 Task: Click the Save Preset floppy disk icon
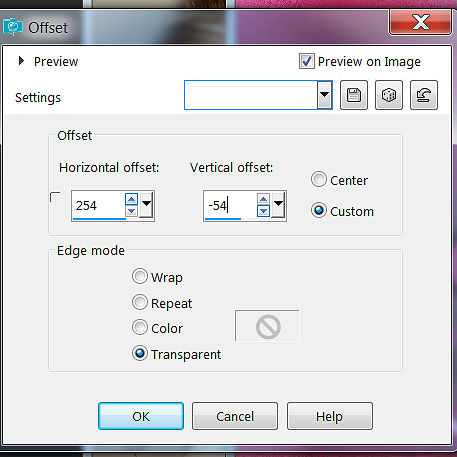point(354,95)
